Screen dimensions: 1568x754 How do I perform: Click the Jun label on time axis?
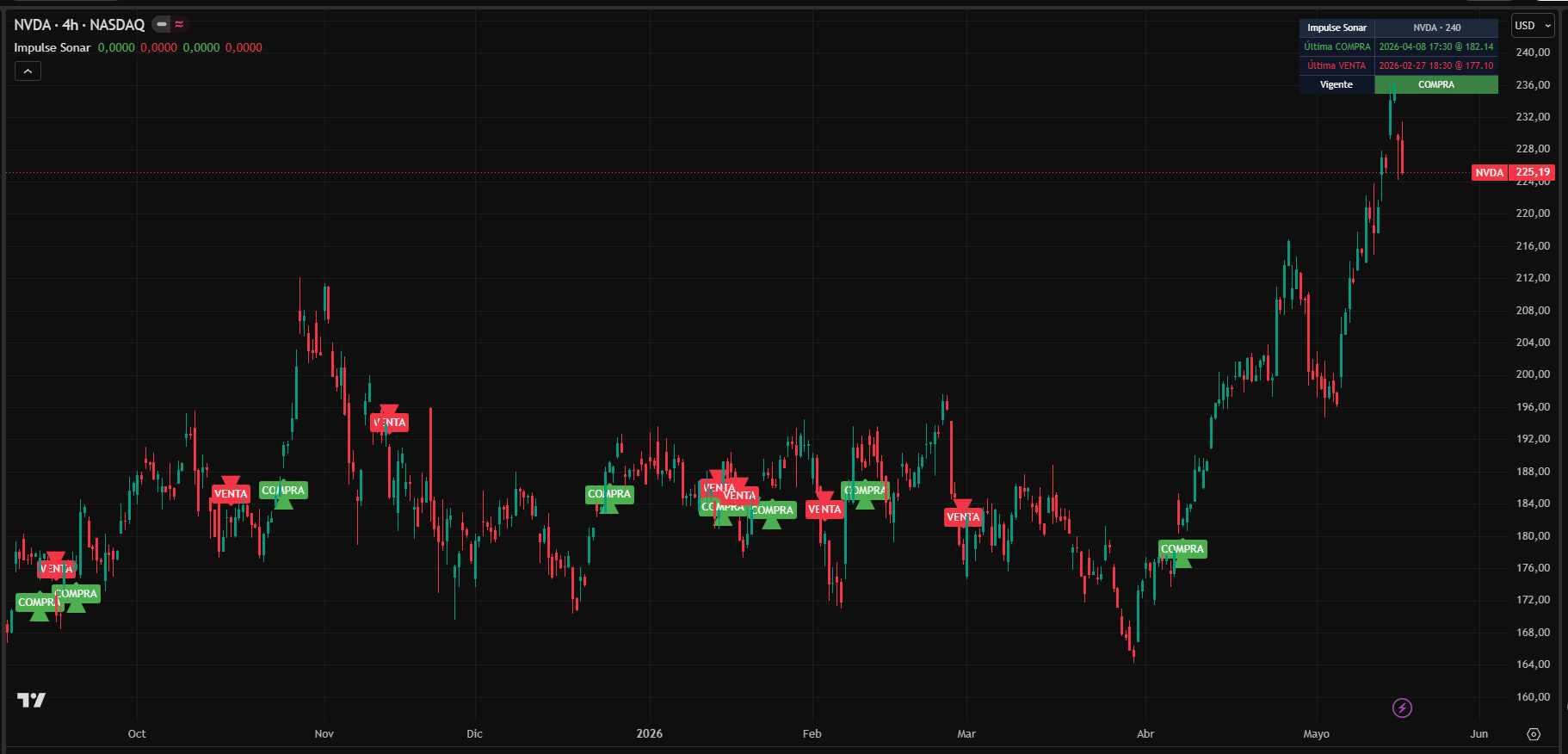click(1478, 734)
